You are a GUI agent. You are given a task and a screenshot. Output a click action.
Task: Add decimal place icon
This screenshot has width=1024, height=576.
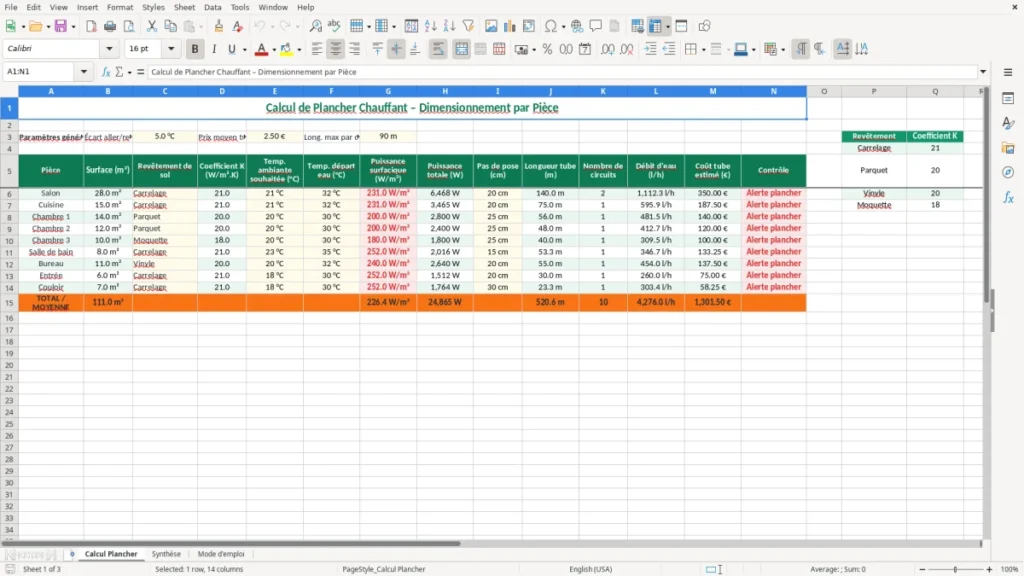click(607, 49)
